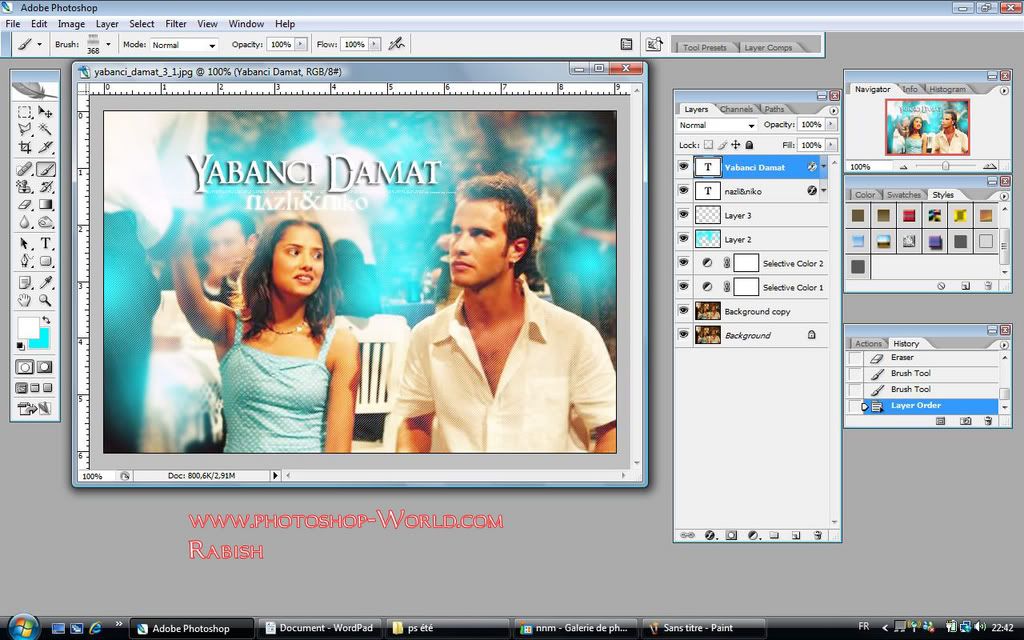Select the Move tool
Viewport: 1024px width, 640px height.
(45, 112)
